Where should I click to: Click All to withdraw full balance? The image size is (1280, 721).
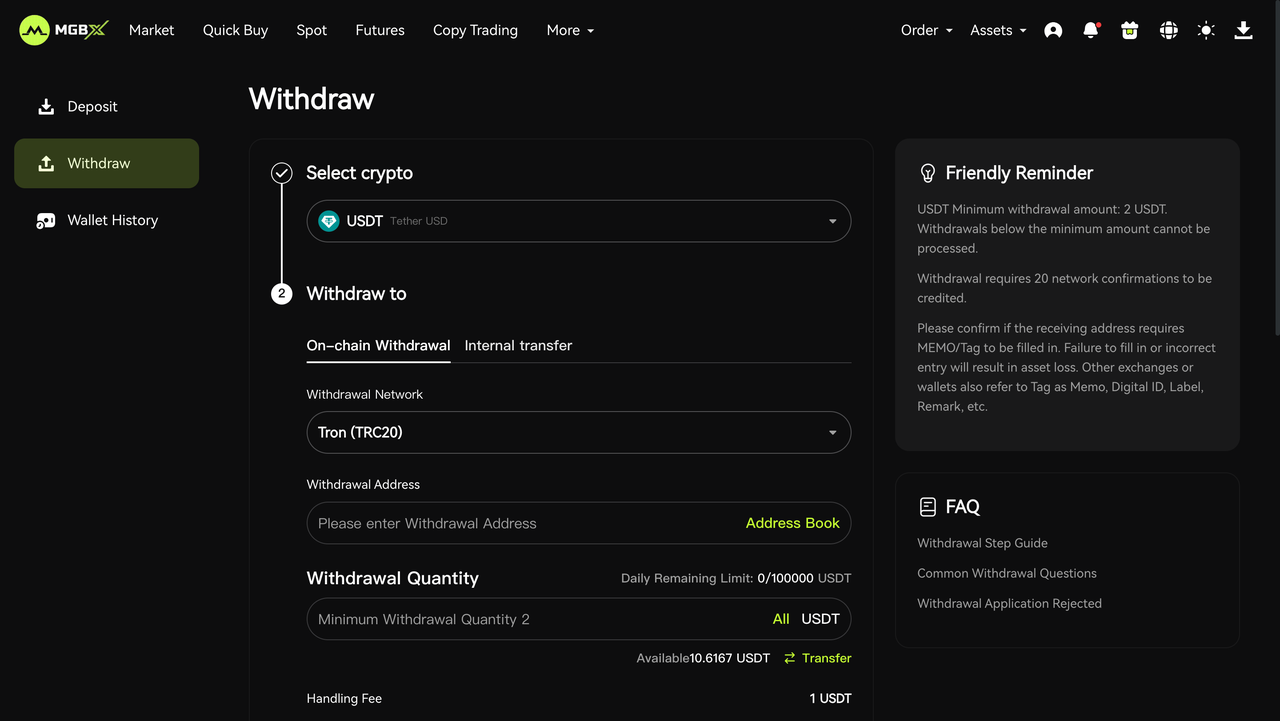781,619
